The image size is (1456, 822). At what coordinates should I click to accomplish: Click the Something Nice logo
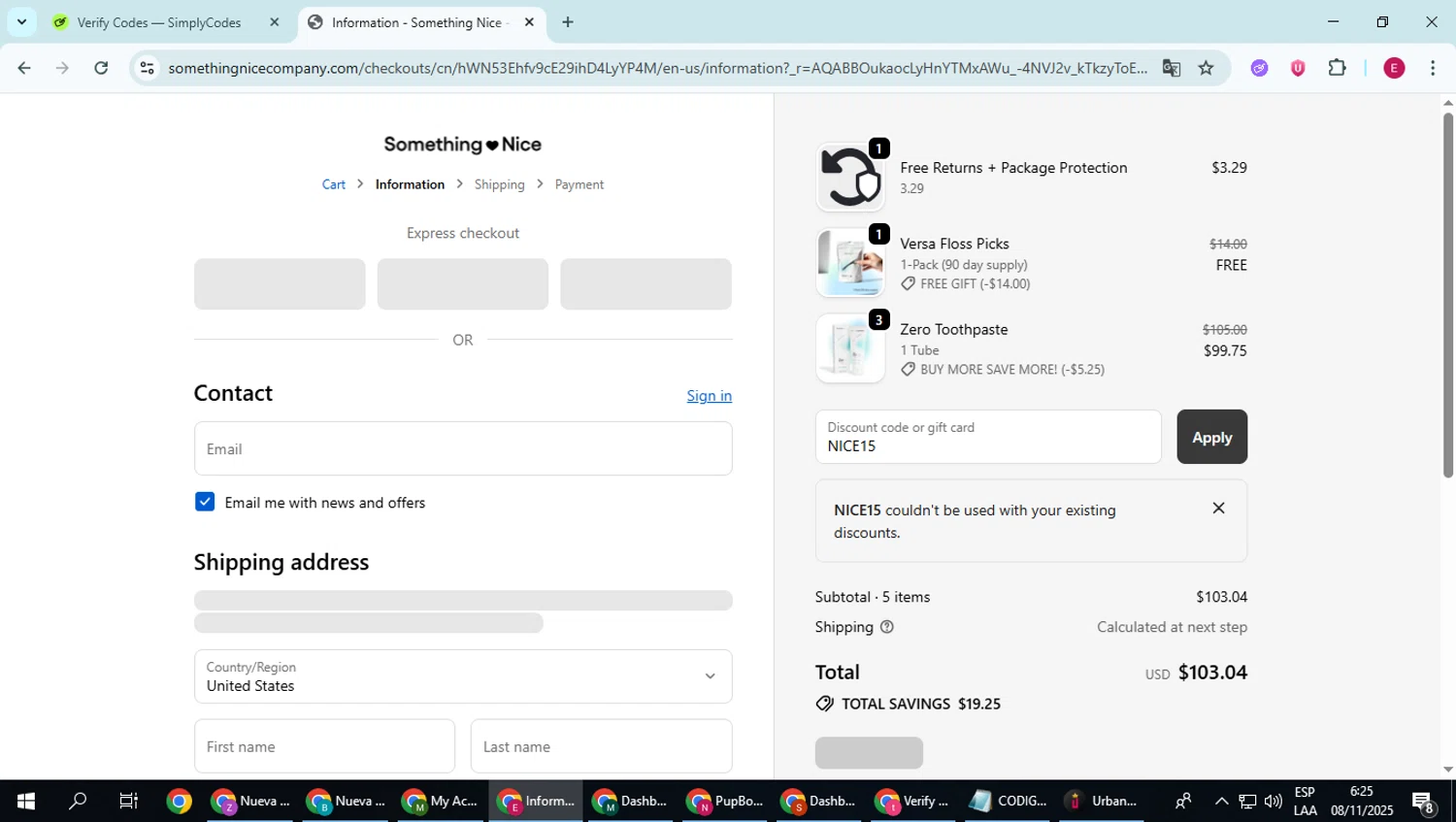(x=463, y=145)
